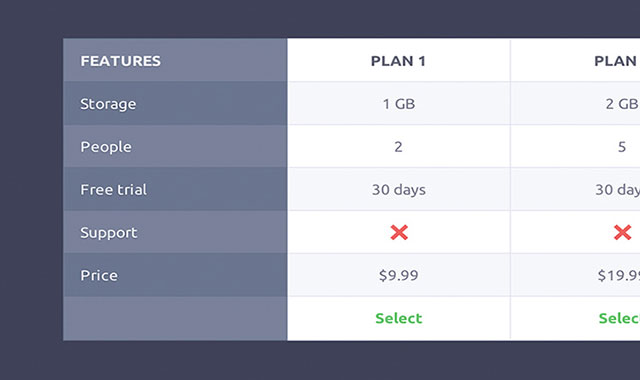Click the 1 GB storage cell
The width and height of the screenshot is (640, 380).
[x=399, y=104]
